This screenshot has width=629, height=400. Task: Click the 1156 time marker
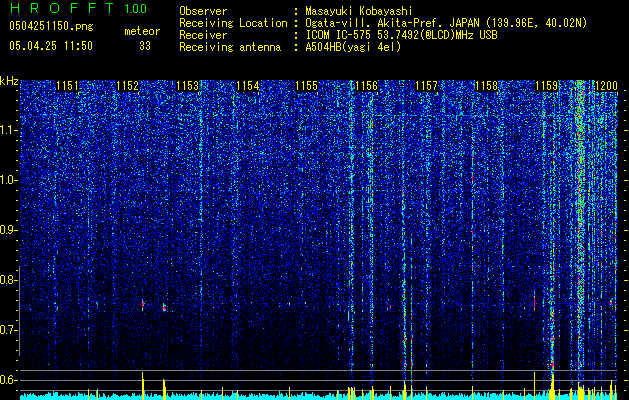coord(367,86)
